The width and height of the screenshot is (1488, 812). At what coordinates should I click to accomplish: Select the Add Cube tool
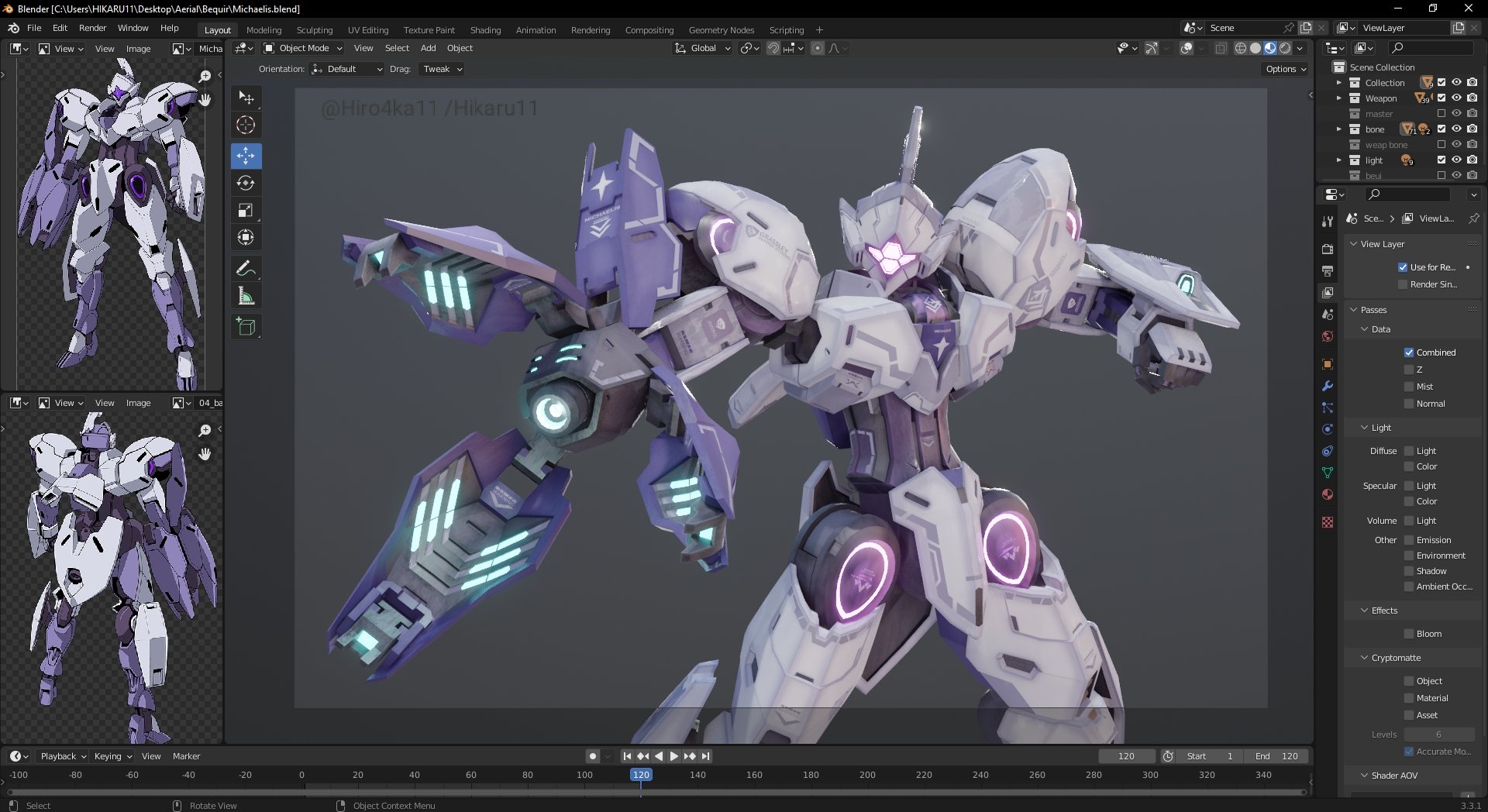coord(246,327)
